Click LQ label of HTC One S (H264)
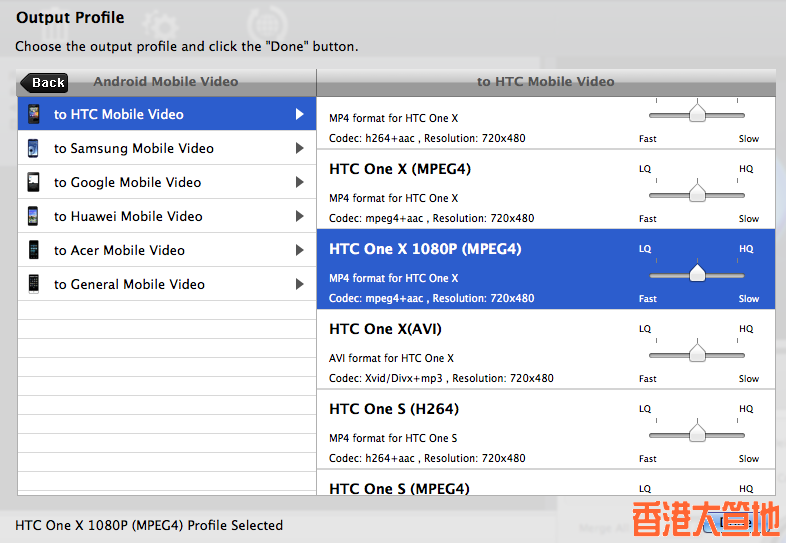The width and height of the screenshot is (786, 543). point(645,409)
